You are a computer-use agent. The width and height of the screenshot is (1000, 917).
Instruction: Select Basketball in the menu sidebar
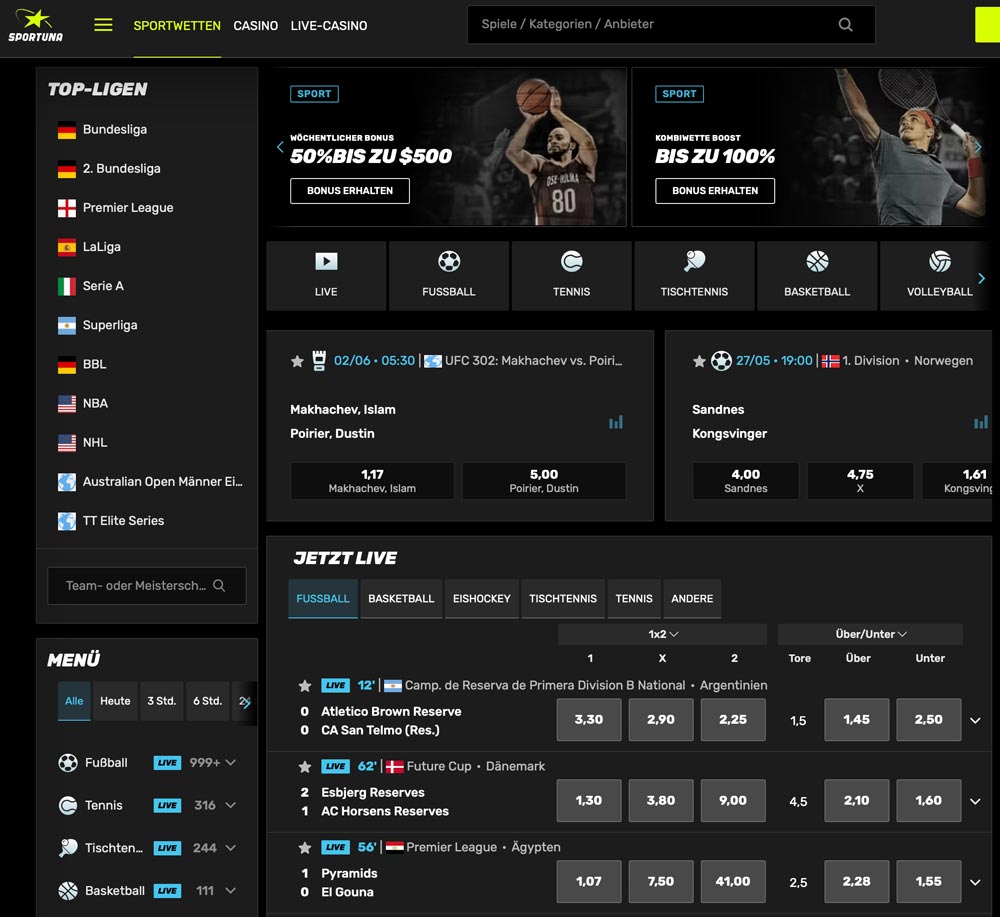click(115, 891)
